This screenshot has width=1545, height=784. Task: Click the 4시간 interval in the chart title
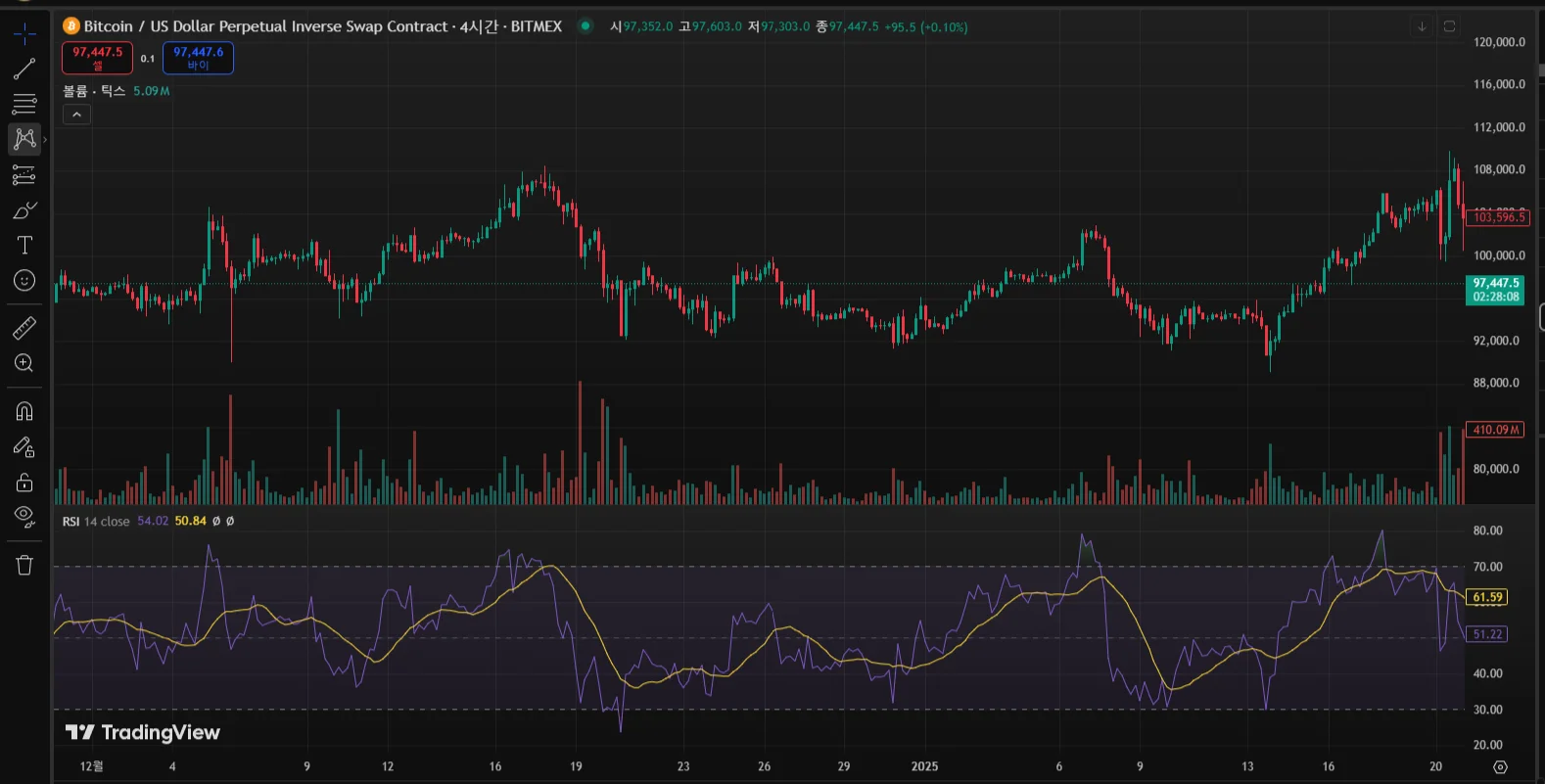click(479, 26)
